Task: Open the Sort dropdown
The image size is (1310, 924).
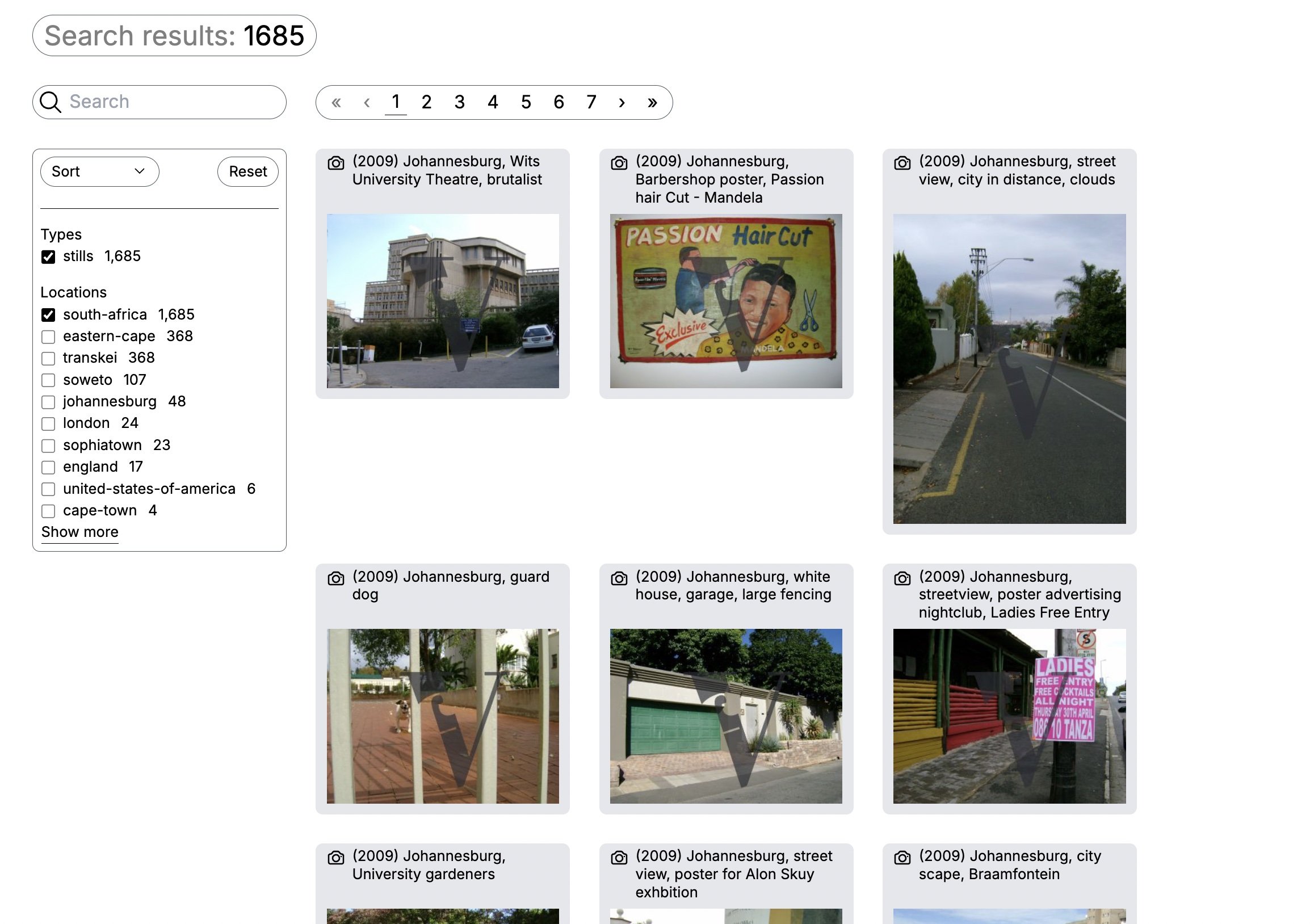Action: pos(99,171)
